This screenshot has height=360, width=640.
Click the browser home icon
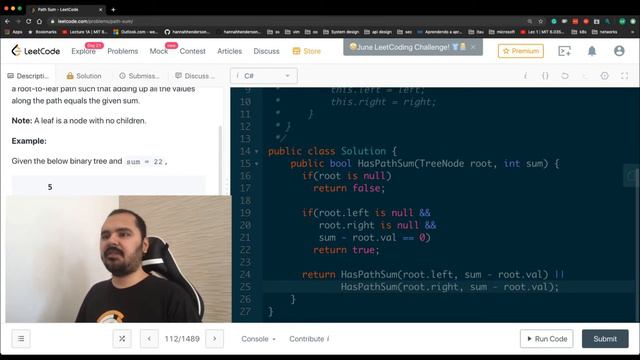(39, 21)
